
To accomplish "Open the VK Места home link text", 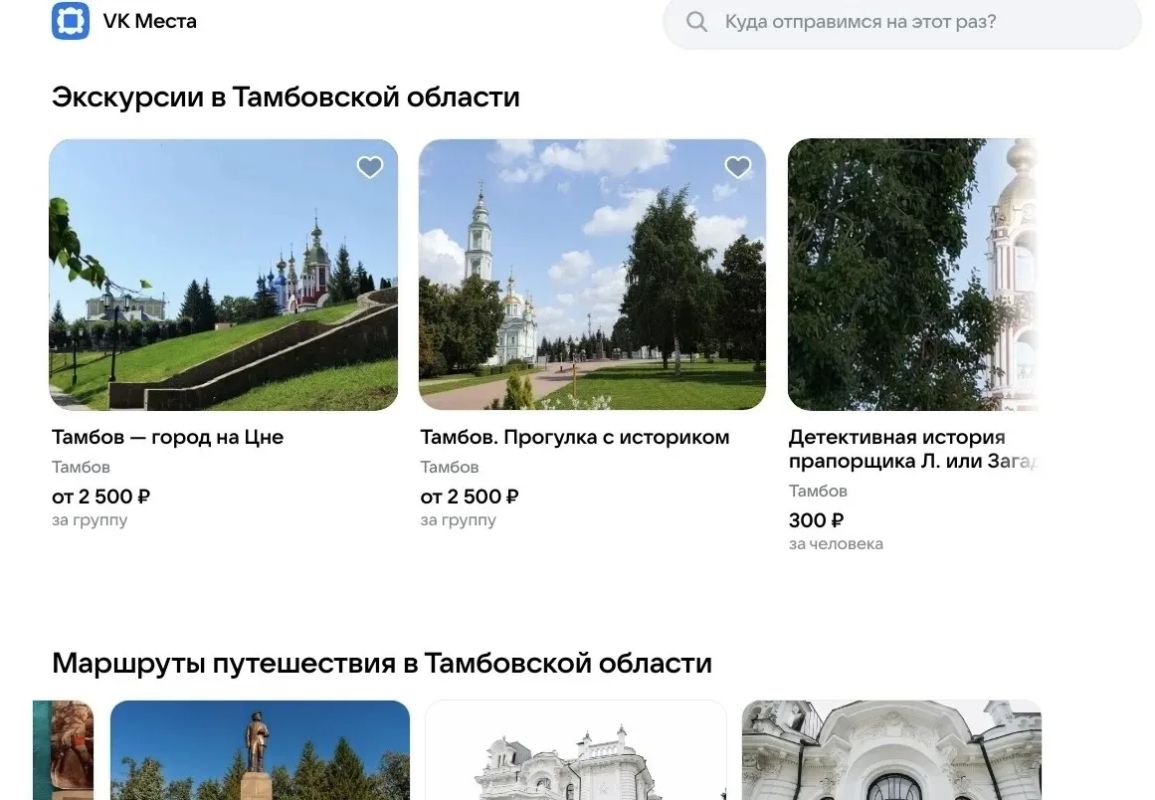I will (150, 21).
